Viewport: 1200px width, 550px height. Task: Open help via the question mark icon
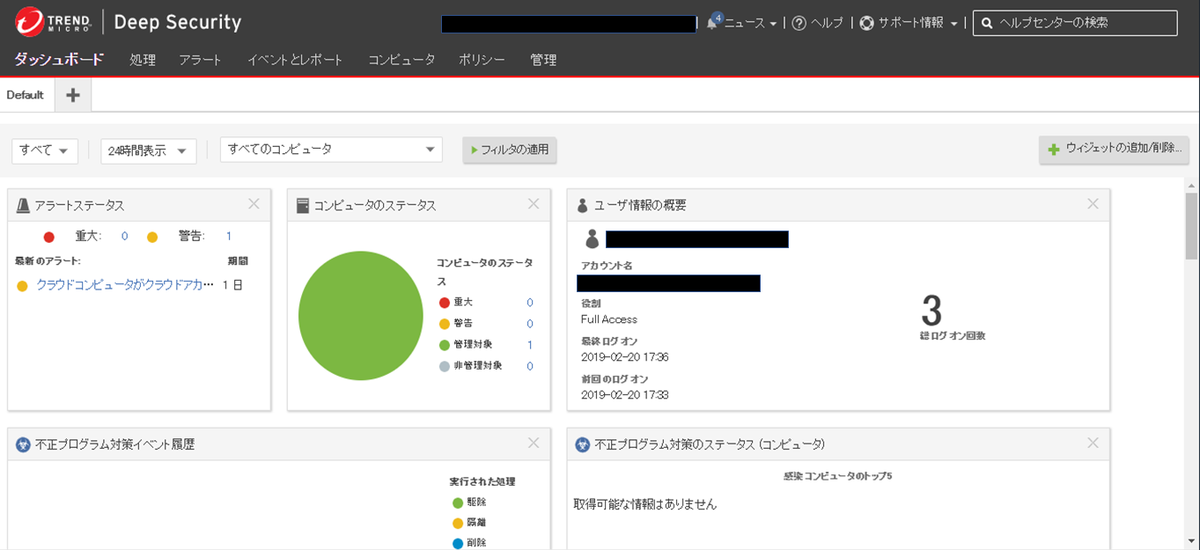[799, 23]
